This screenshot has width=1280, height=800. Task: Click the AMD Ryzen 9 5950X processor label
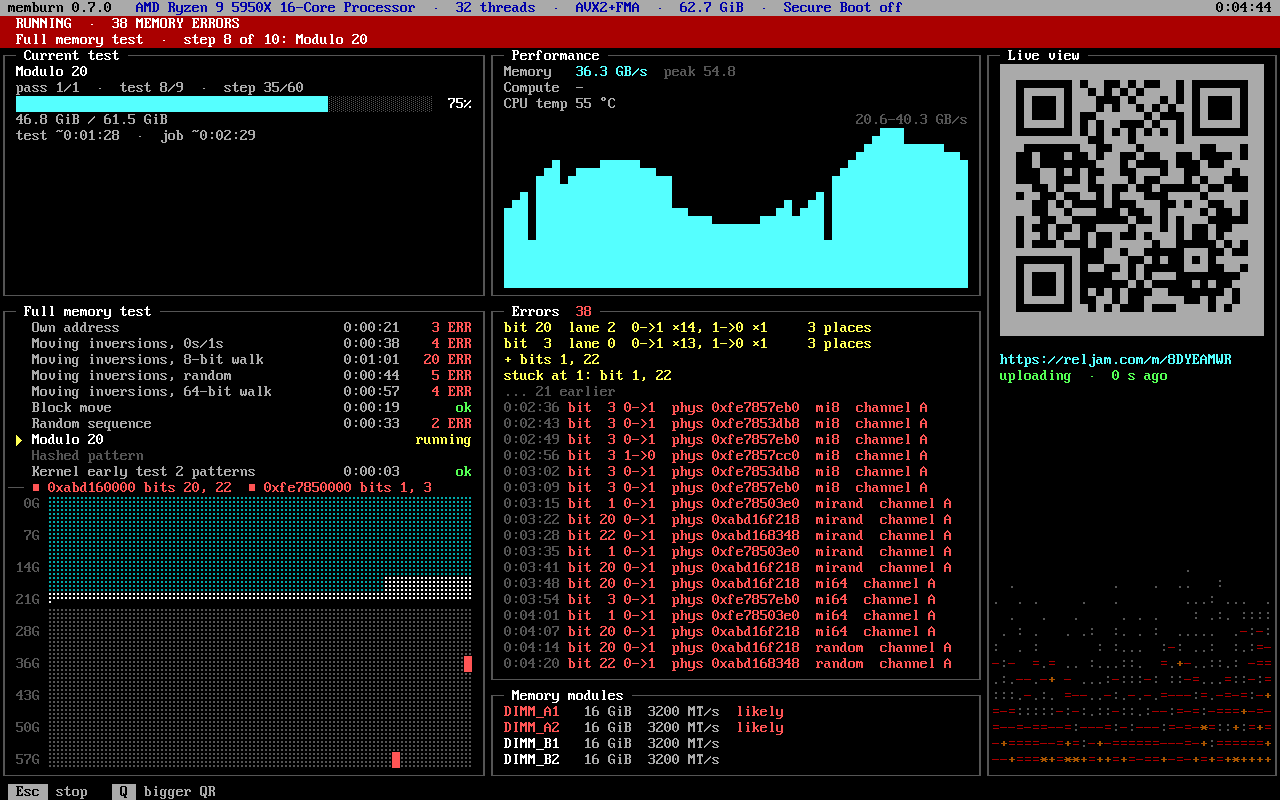(276, 8)
